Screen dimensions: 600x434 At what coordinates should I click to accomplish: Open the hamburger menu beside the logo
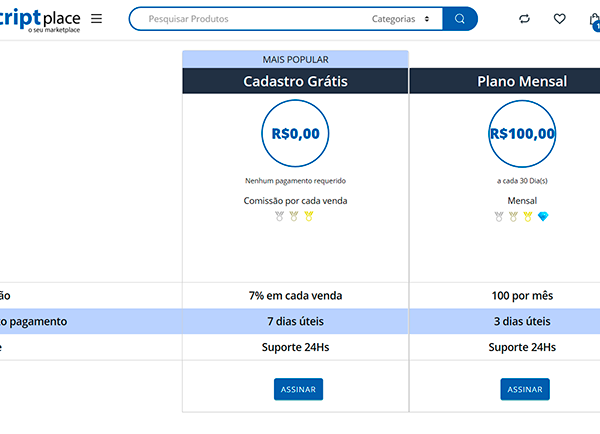click(96, 19)
